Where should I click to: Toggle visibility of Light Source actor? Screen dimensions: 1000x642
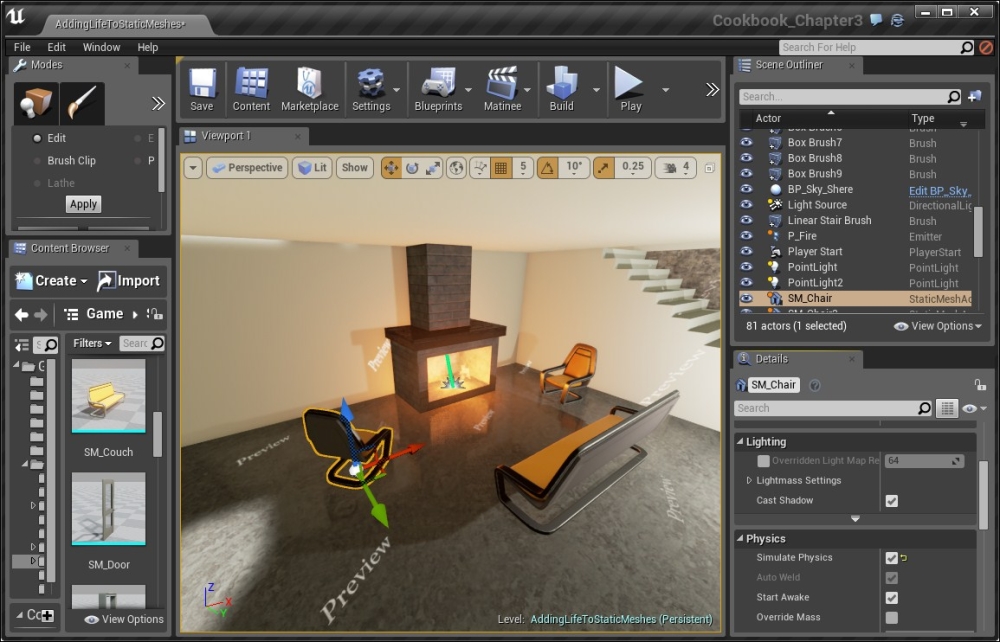click(746, 205)
